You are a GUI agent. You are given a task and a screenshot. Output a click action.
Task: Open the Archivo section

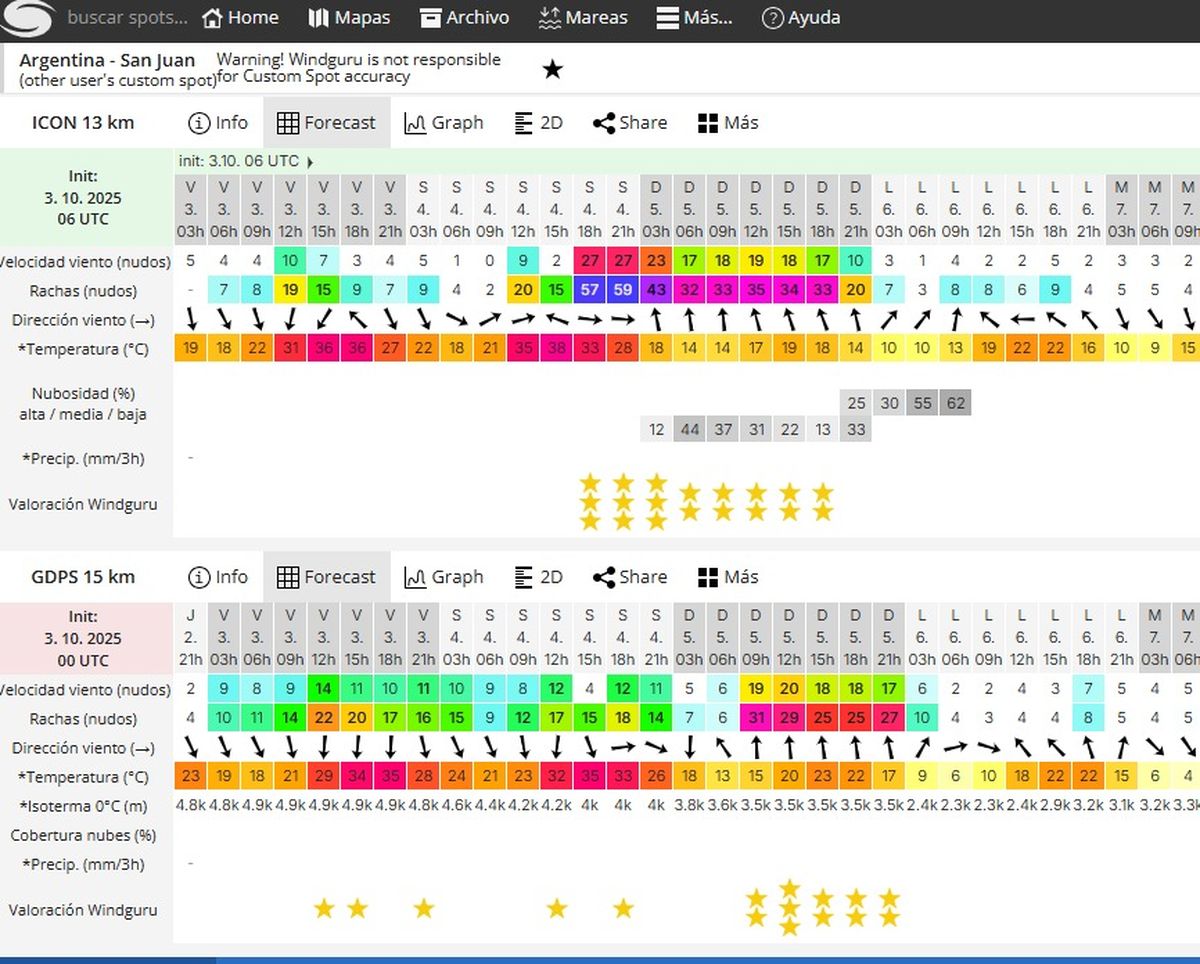[x=464, y=18]
